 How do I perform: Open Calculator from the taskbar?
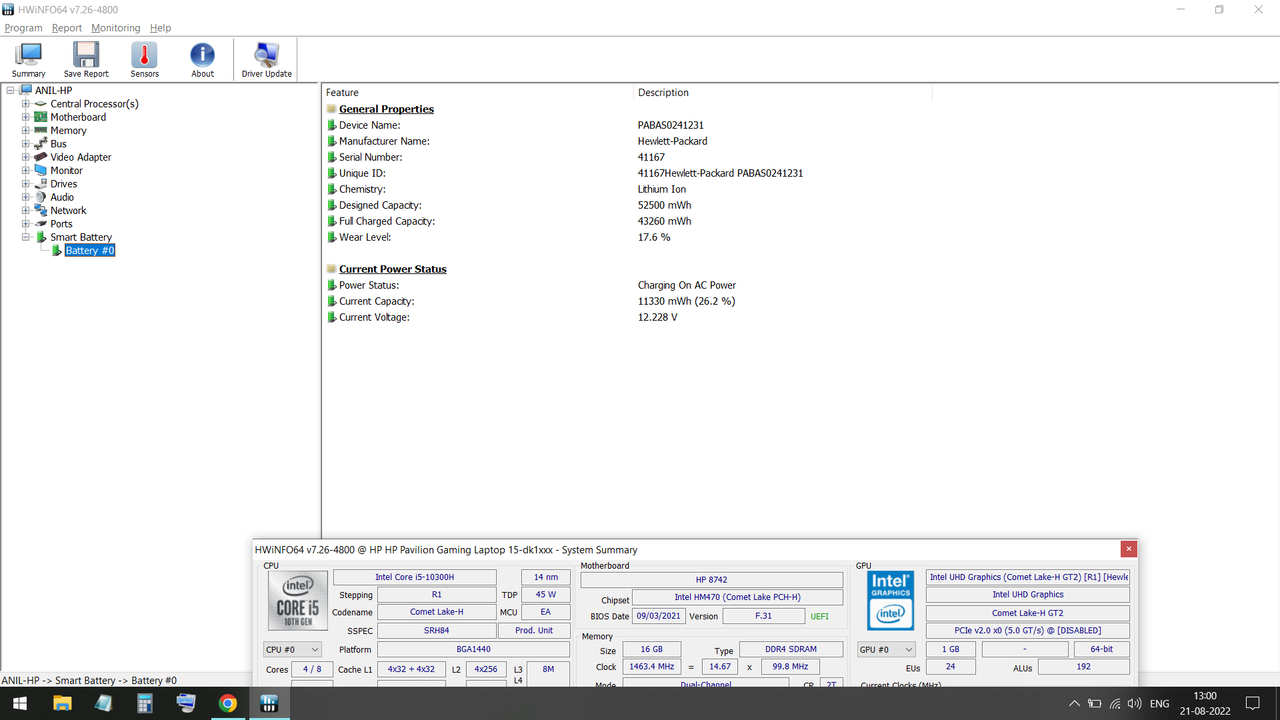(x=145, y=703)
